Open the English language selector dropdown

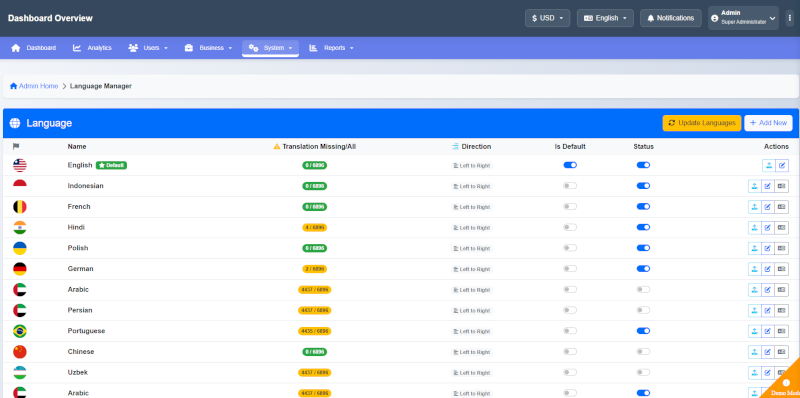(x=605, y=18)
